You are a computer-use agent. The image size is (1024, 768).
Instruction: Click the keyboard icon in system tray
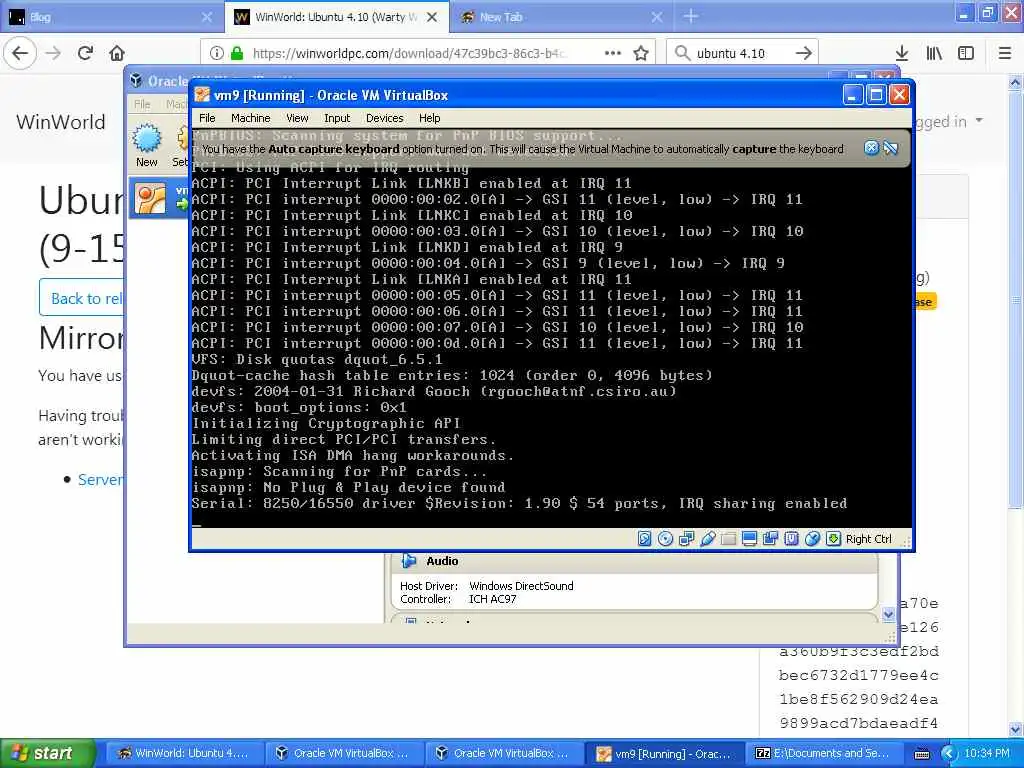tap(922, 754)
